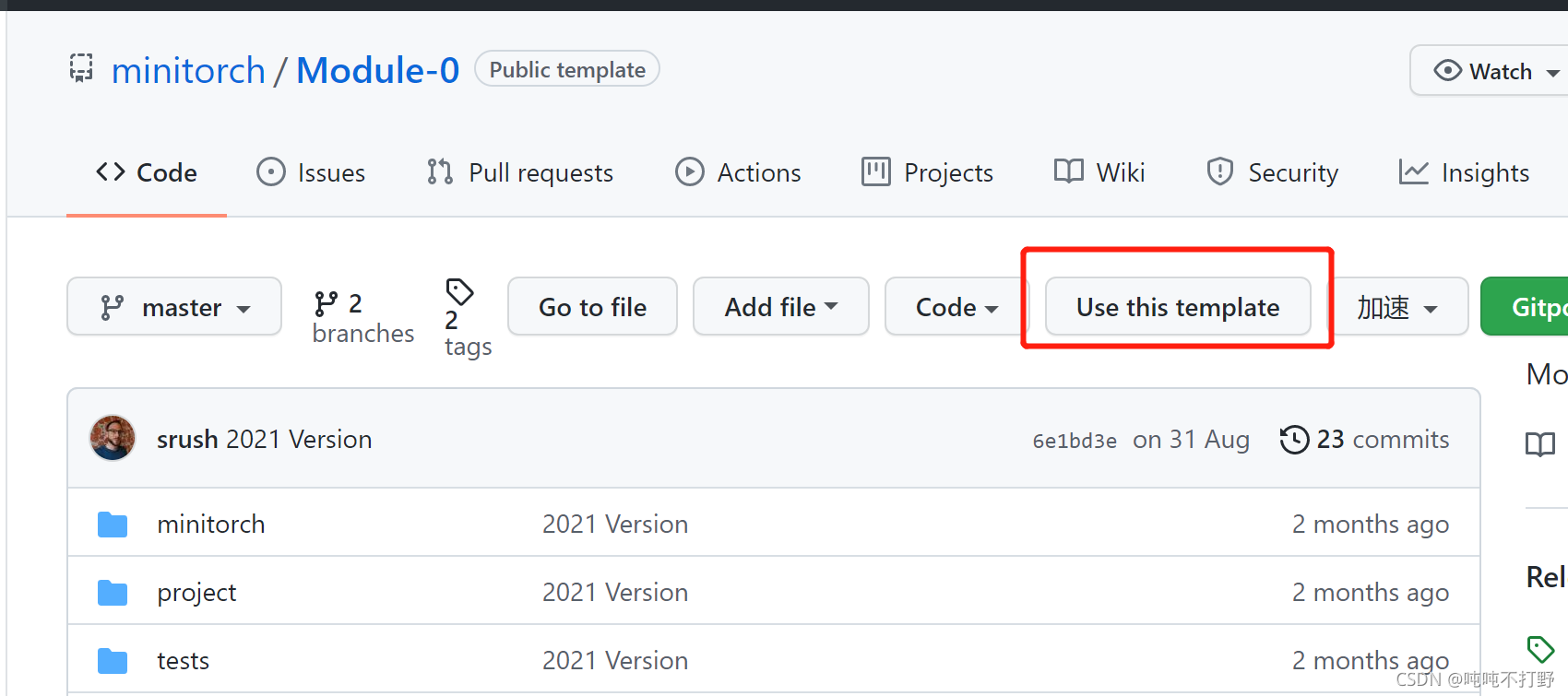View the 23 commits history
The image size is (1568, 696).
(x=1365, y=439)
